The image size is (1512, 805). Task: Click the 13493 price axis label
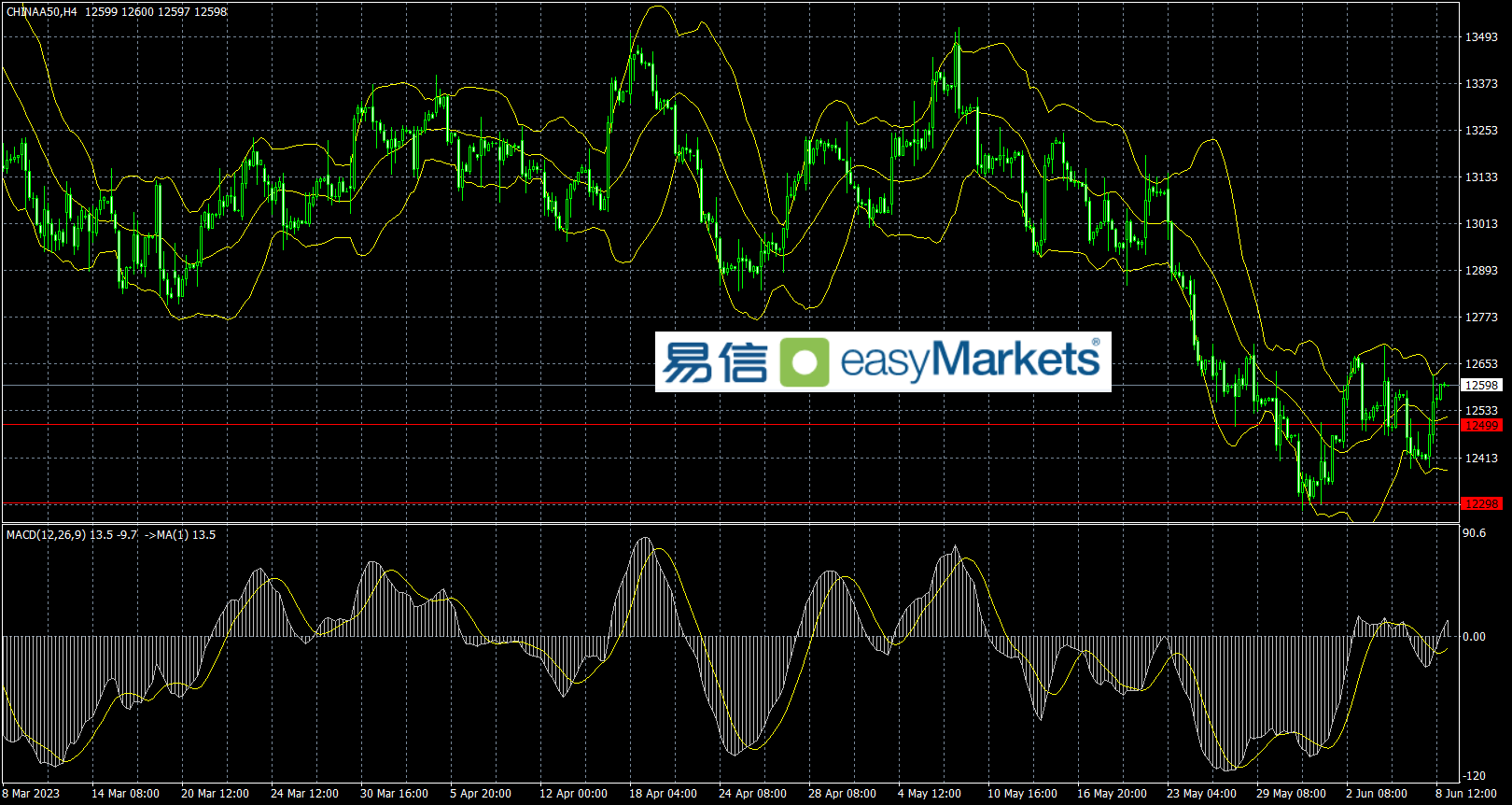[x=1481, y=37]
